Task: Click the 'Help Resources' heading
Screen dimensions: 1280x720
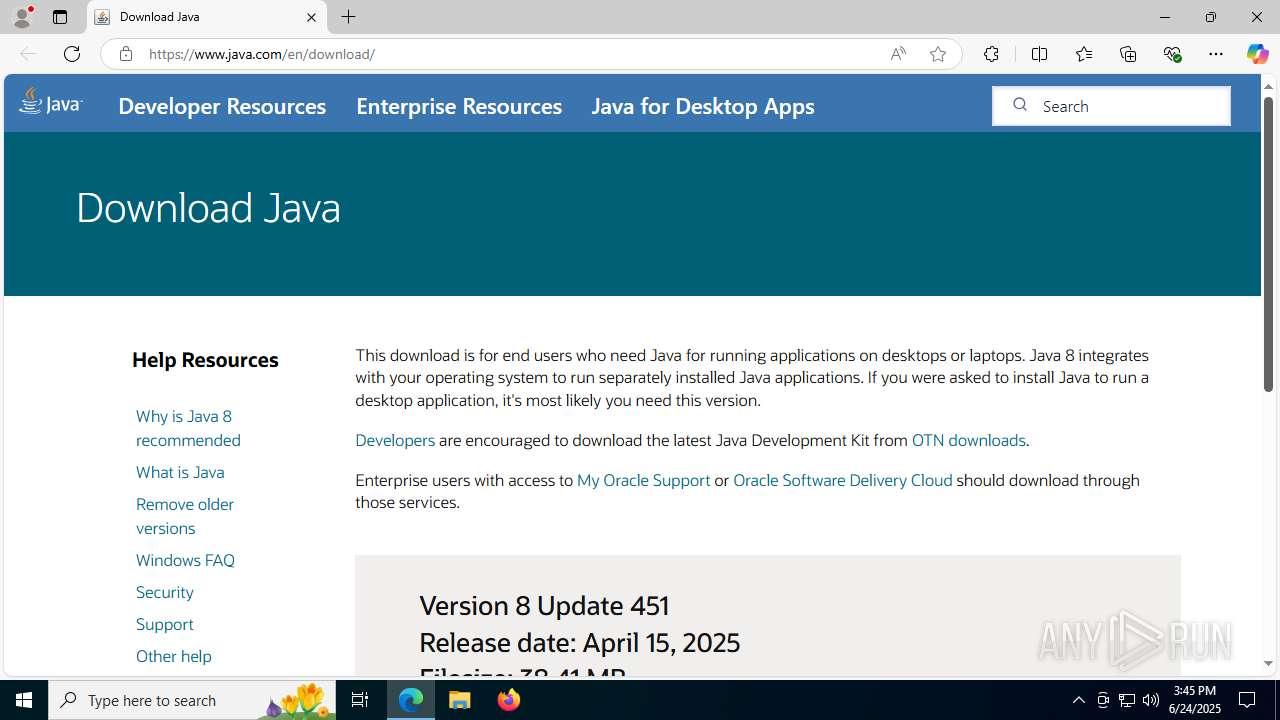Action: point(205,360)
